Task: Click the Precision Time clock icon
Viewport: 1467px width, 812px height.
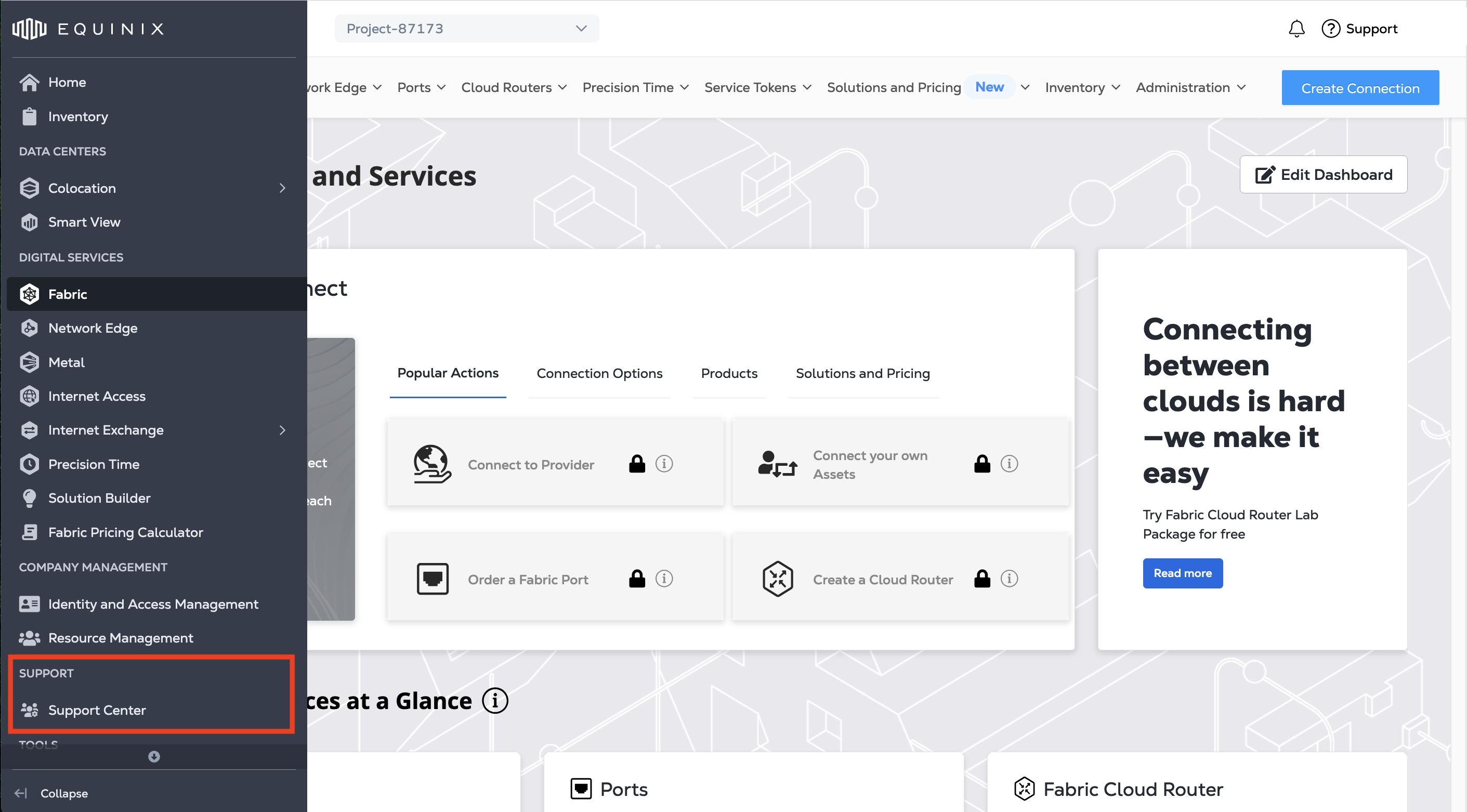Action: (29, 464)
